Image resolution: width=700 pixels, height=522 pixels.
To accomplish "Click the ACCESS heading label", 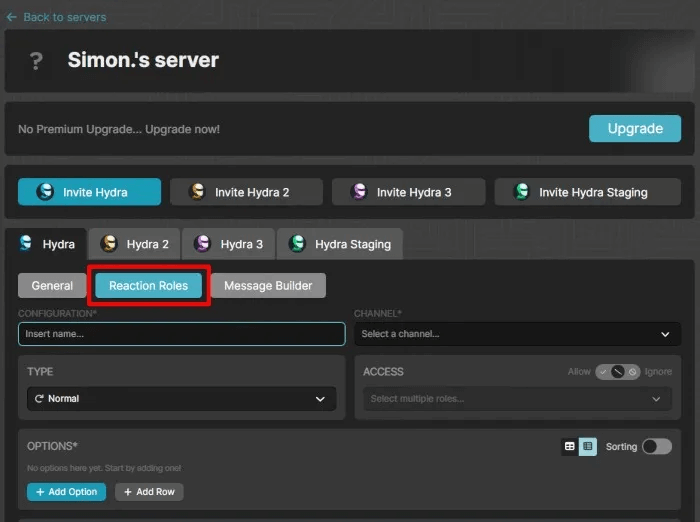I will click(383, 372).
